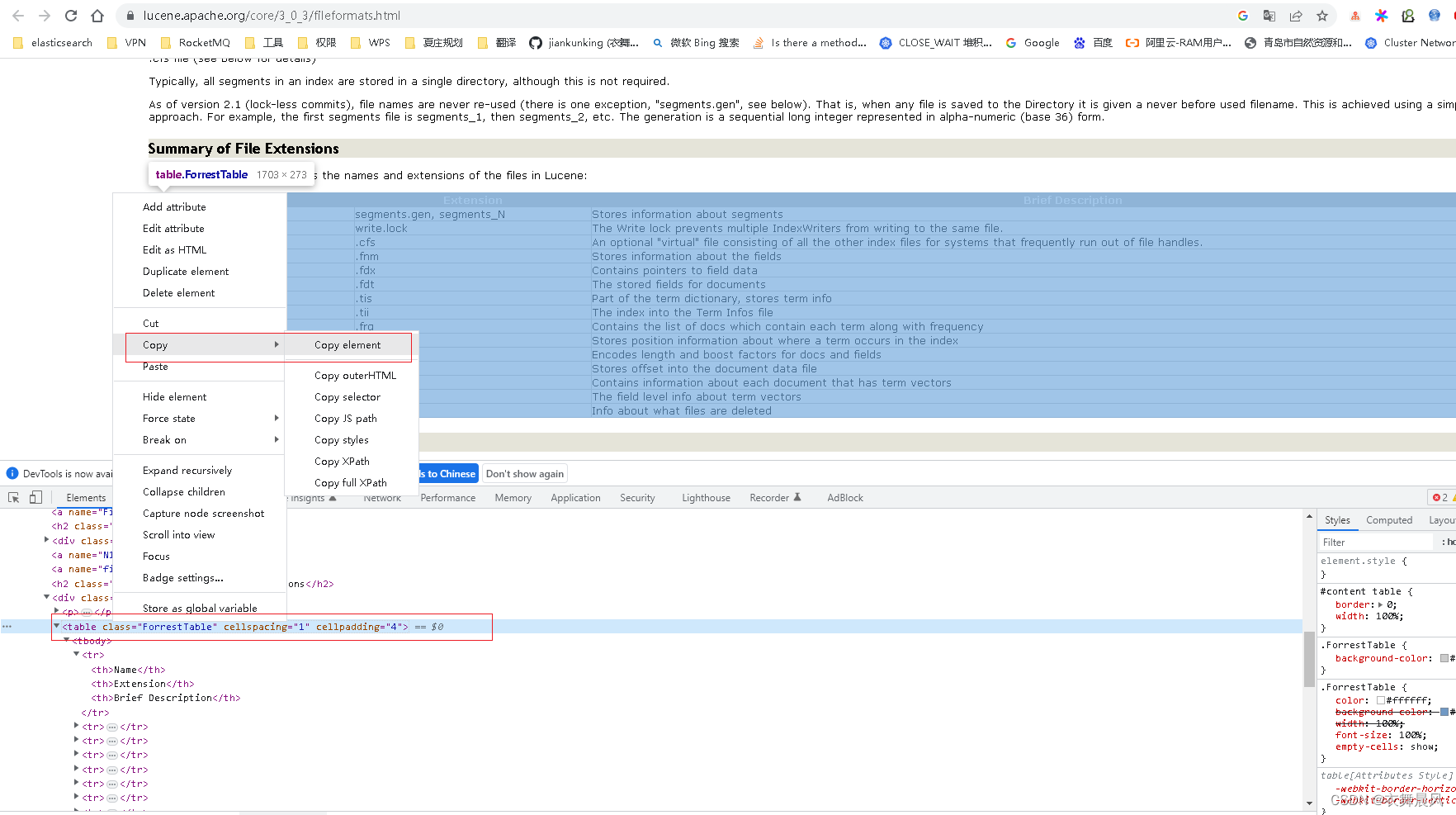Open the Google Translate extension icon
The height and width of the screenshot is (815, 1456).
pos(1269,15)
